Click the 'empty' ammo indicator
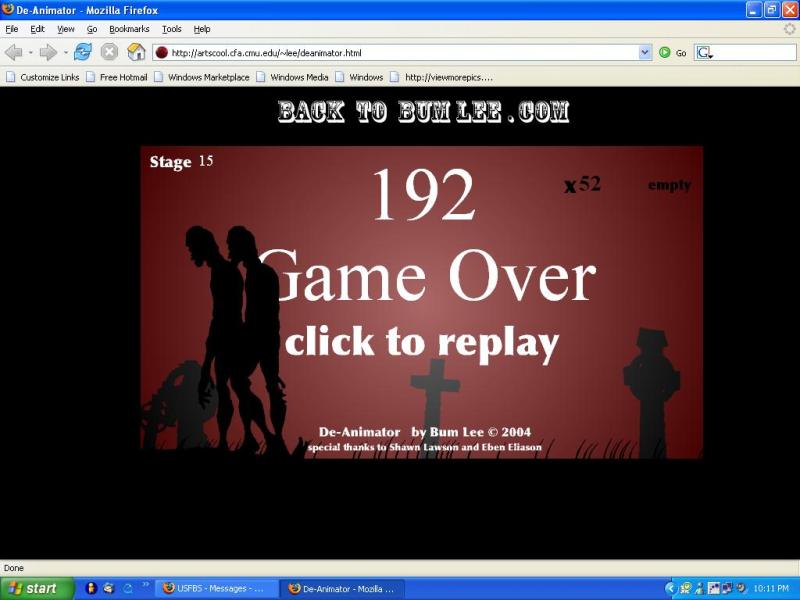This screenshot has width=800, height=600. (x=669, y=185)
